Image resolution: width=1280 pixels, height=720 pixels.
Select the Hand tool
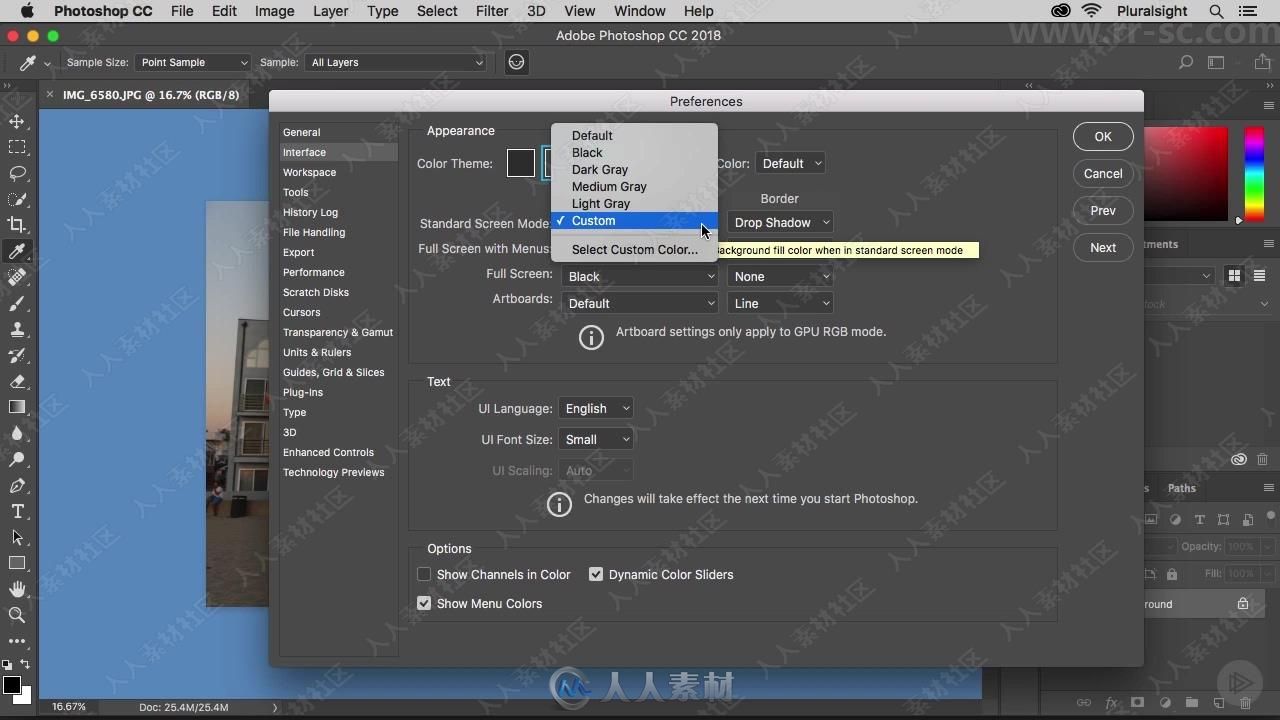(x=17, y=589)
